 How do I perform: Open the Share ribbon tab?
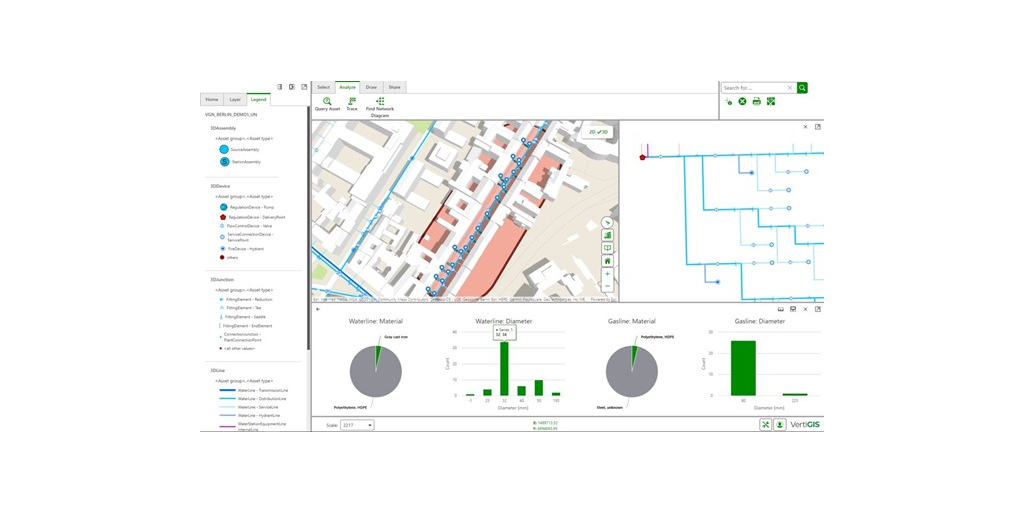tap(394, 87)
